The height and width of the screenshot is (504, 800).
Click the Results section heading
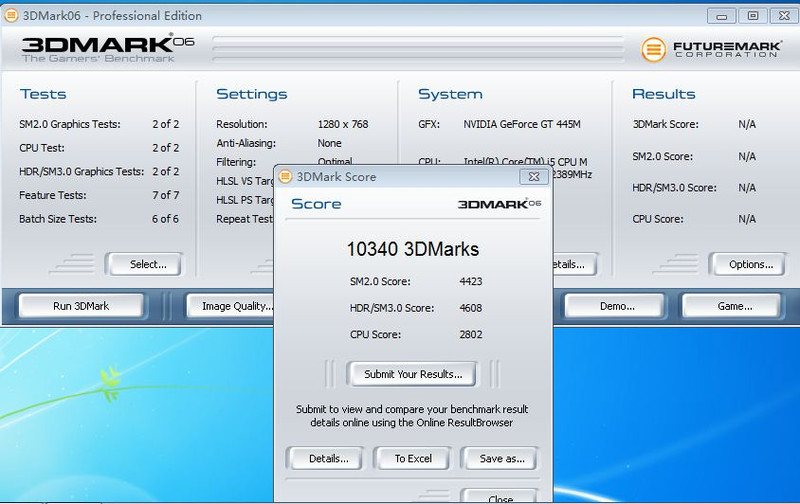click(663, 94)
